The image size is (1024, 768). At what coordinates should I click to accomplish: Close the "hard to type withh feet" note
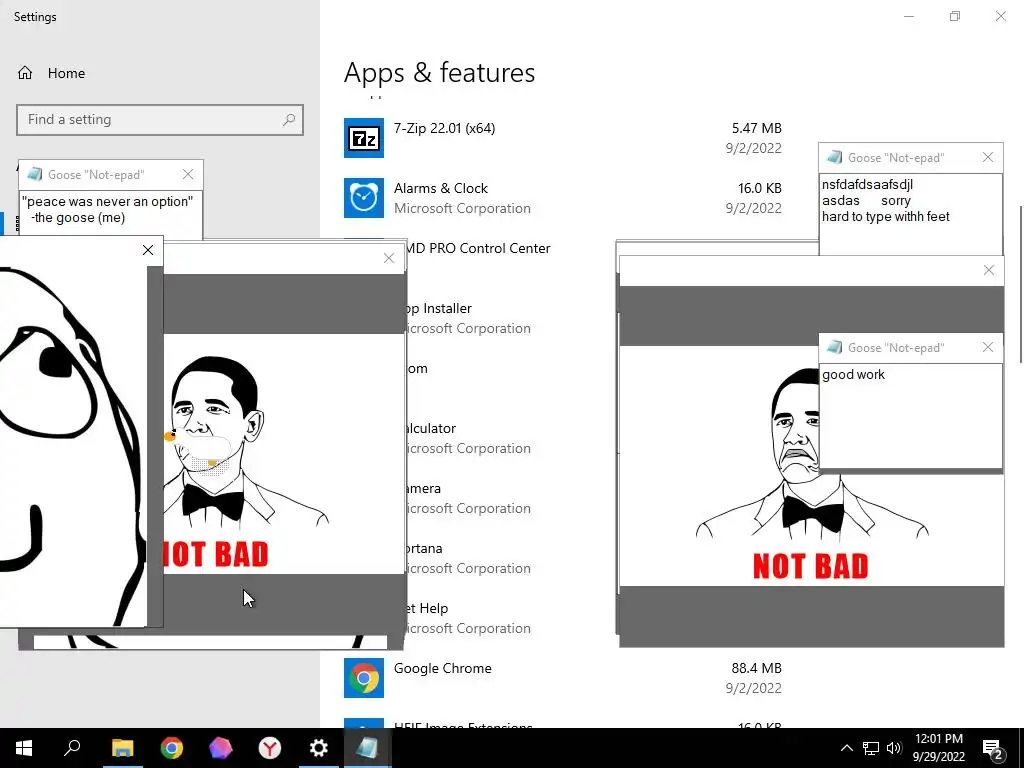(x=988, y=157)
